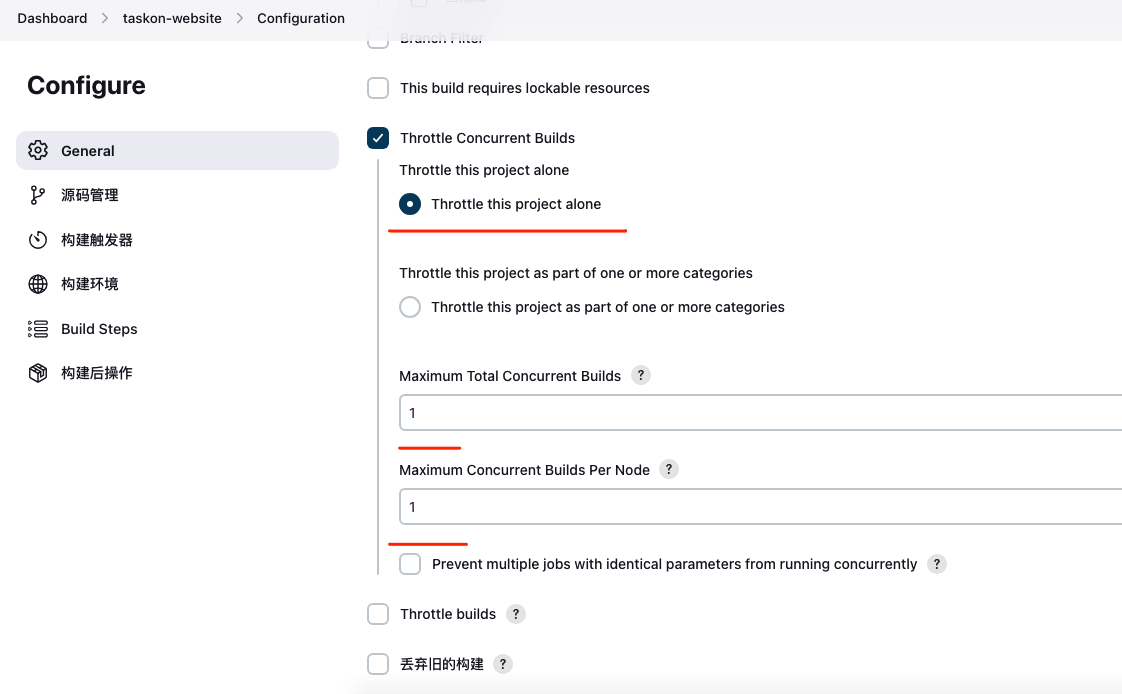Click the source code management branch icon
The width and height of the screenshot is (1122, 694).
(x=38, y=195)
